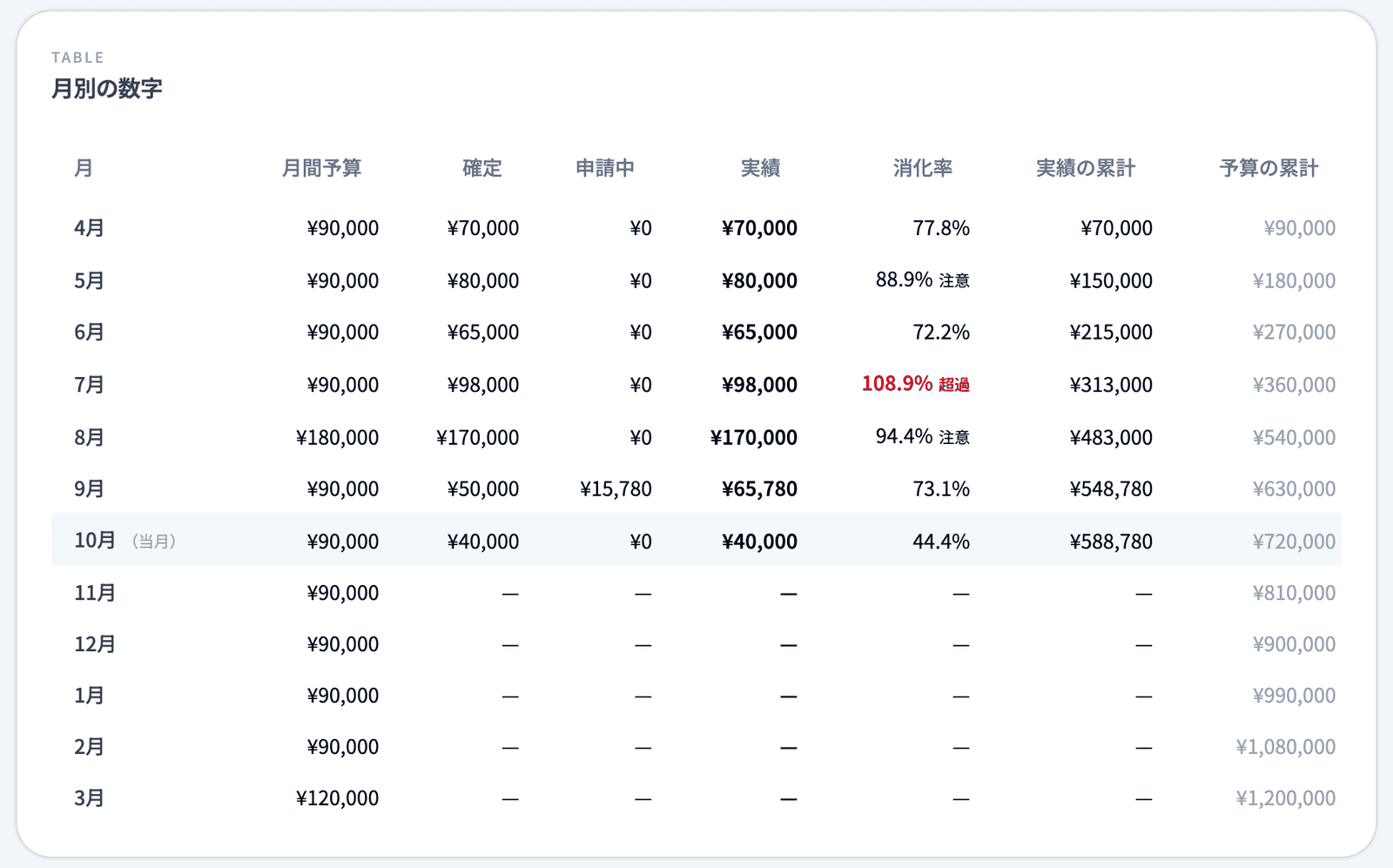This screenshot has height=868, width=1393.
Task: Click the ¥50,000 confirmed amount for September
Action: pos(482,489)
